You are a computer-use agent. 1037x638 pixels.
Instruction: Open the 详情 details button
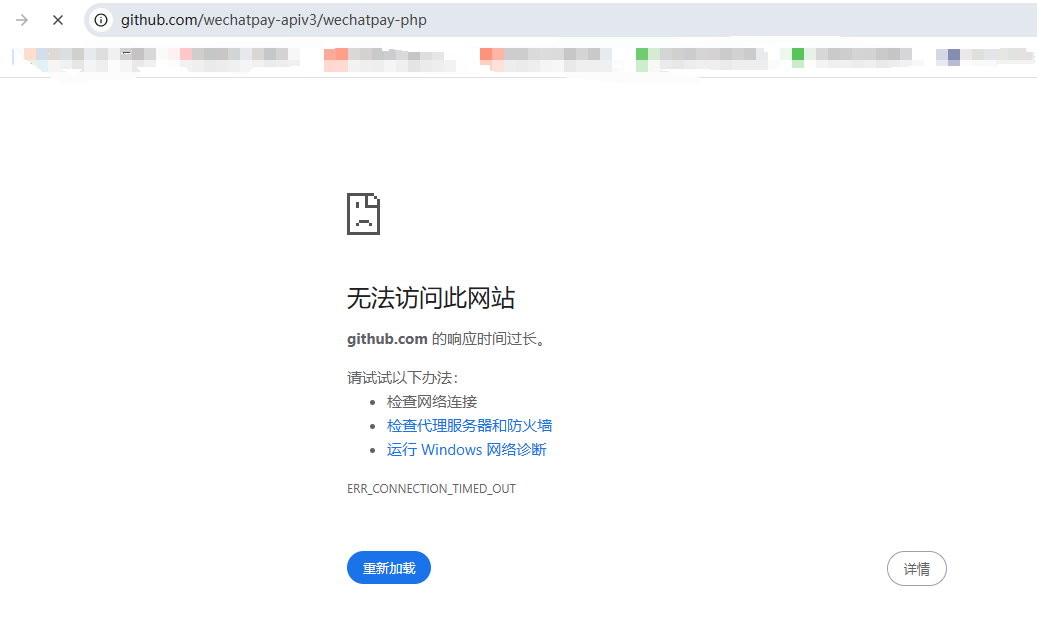917,569
